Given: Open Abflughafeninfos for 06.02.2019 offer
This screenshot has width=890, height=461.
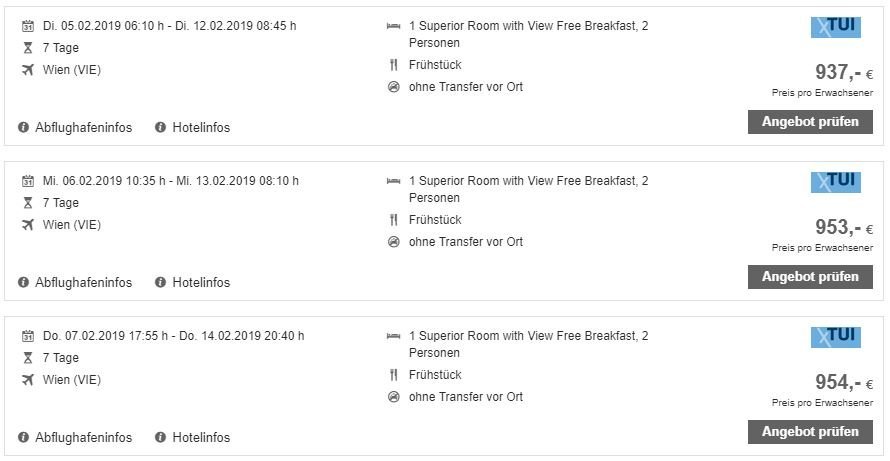Looking at the screenshot, I should [x=83, y=283].
